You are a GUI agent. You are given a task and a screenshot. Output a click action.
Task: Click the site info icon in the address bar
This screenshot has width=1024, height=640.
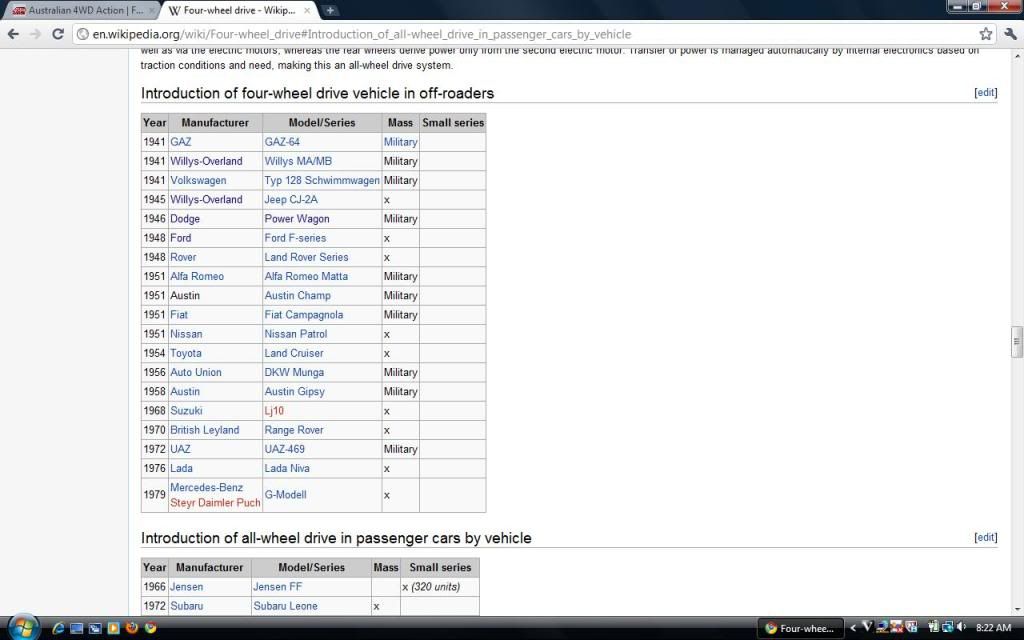coord(83,34)
